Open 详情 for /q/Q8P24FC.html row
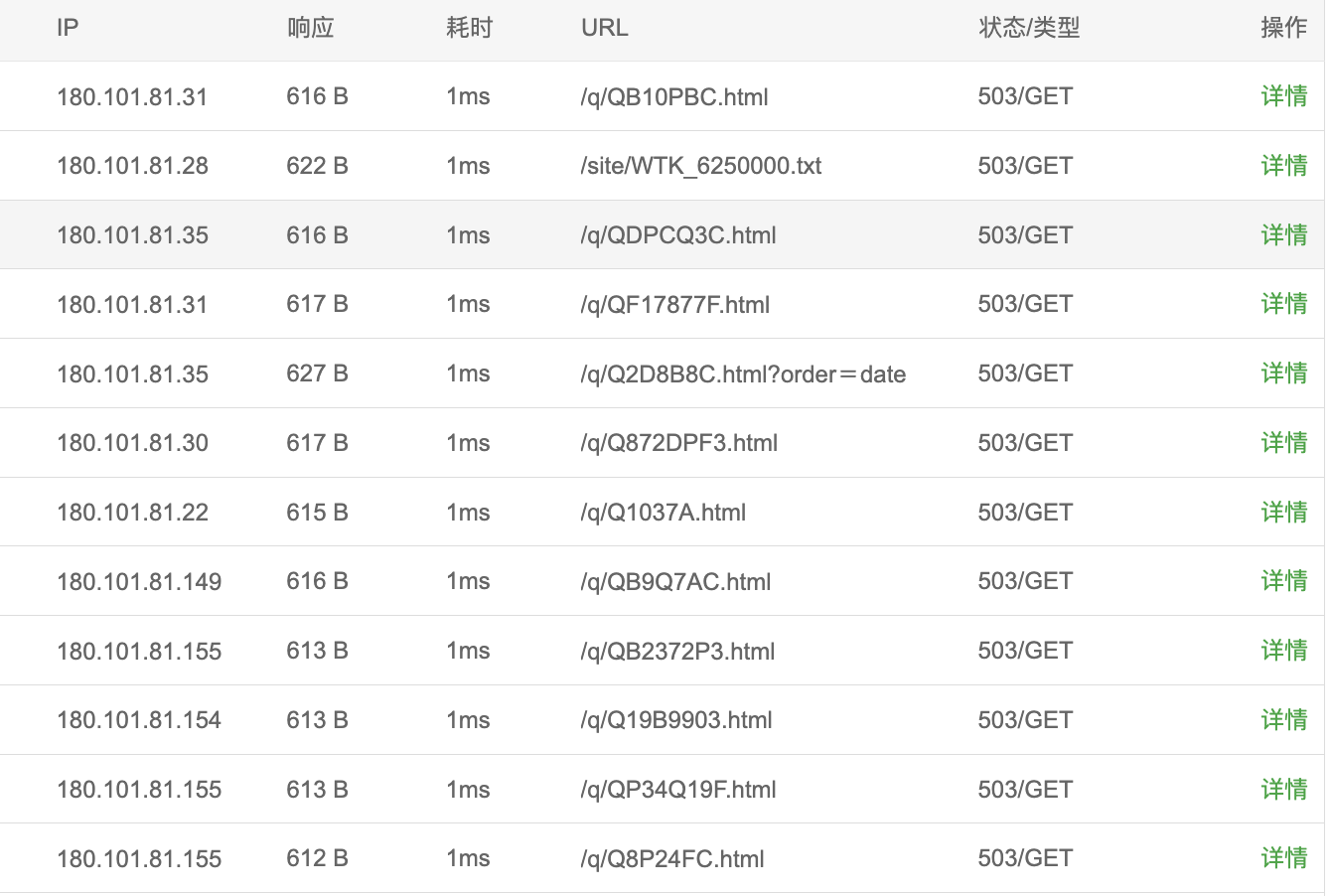Screen dimensions: 1331x896 (x=1283, y=858)
